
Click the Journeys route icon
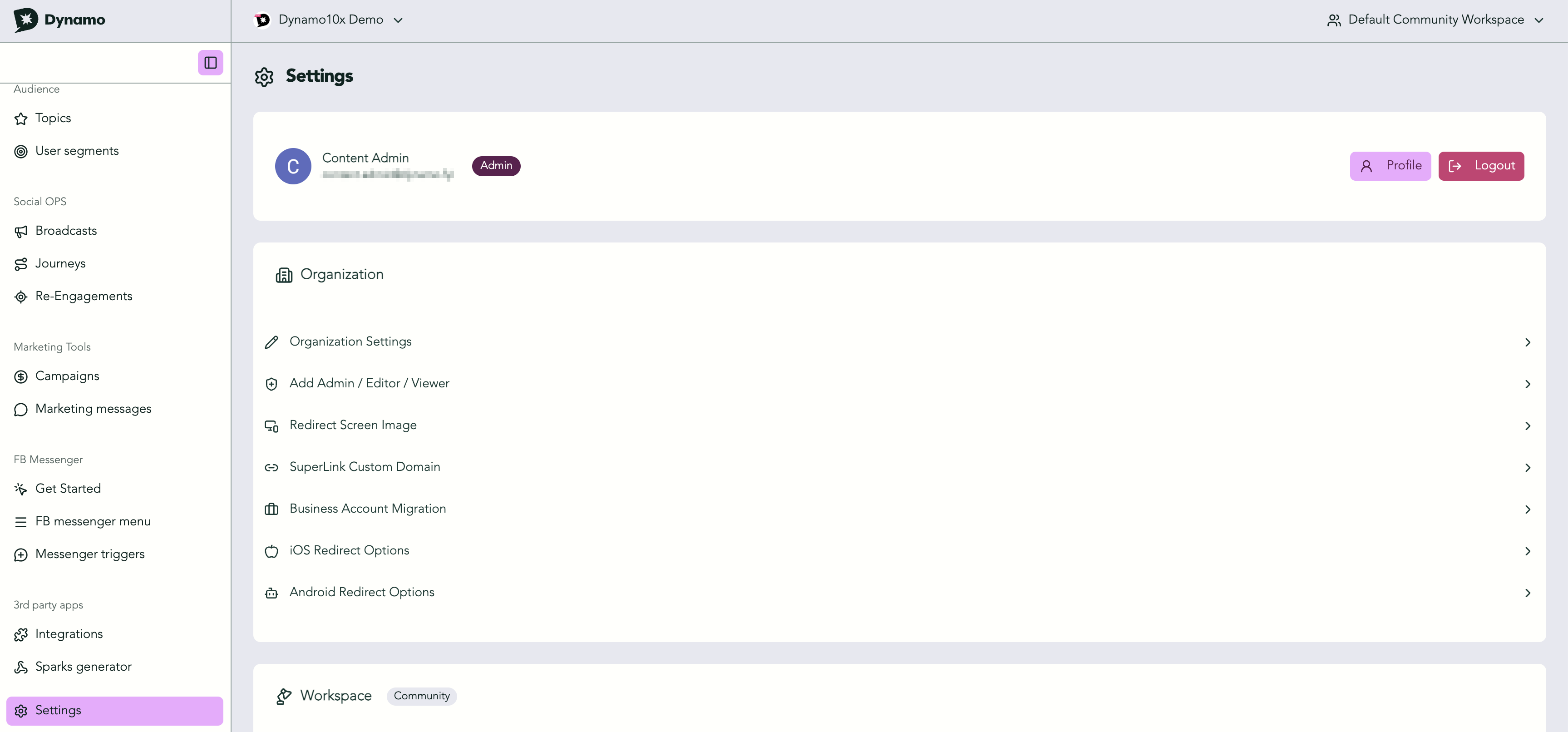click(x=21, y=264)
